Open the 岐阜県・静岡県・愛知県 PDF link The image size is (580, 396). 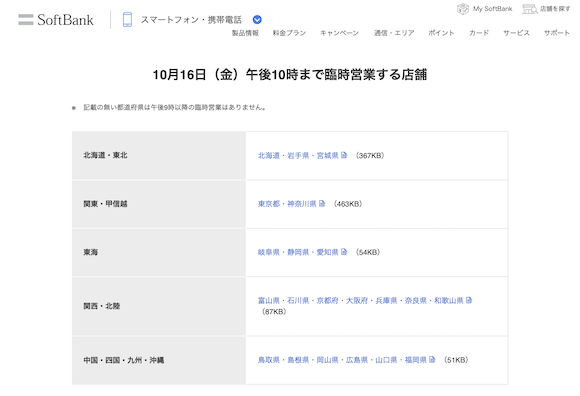click(x=298, y=252)
